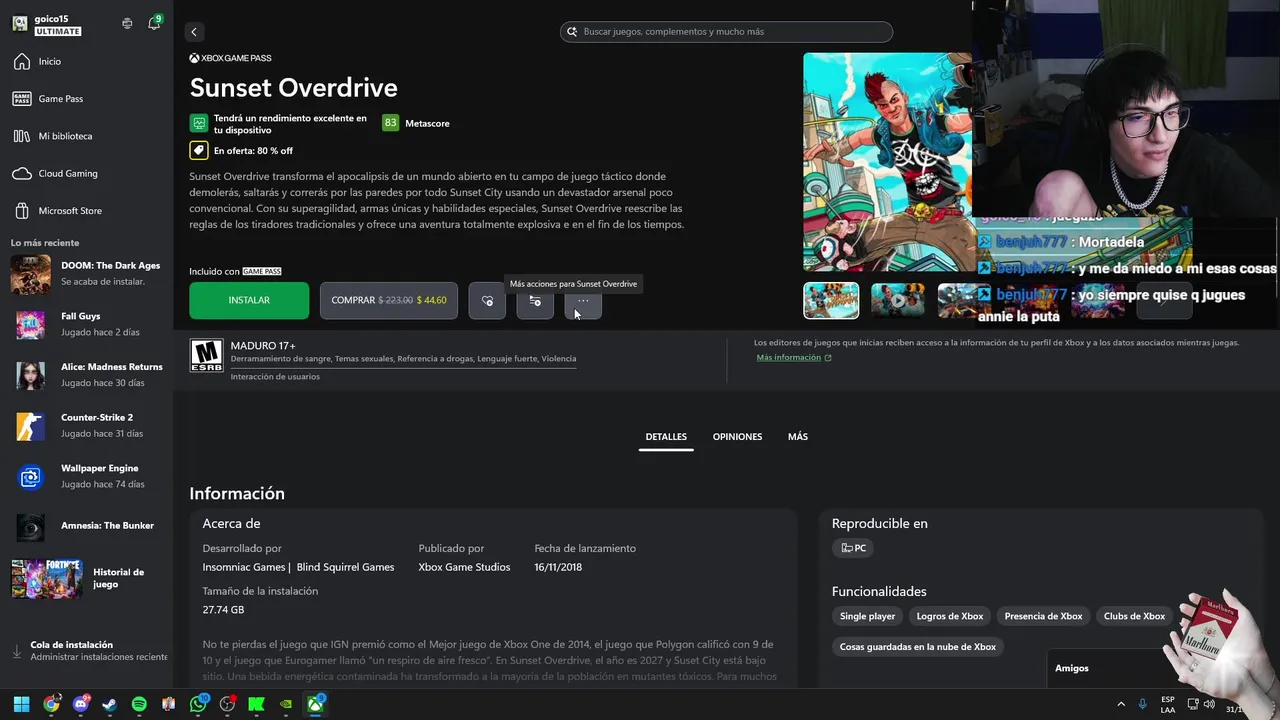The height and width of the screenshot is (720, 1280).
Task: Click Insomniac Games developer text
Action: point(243,567)
